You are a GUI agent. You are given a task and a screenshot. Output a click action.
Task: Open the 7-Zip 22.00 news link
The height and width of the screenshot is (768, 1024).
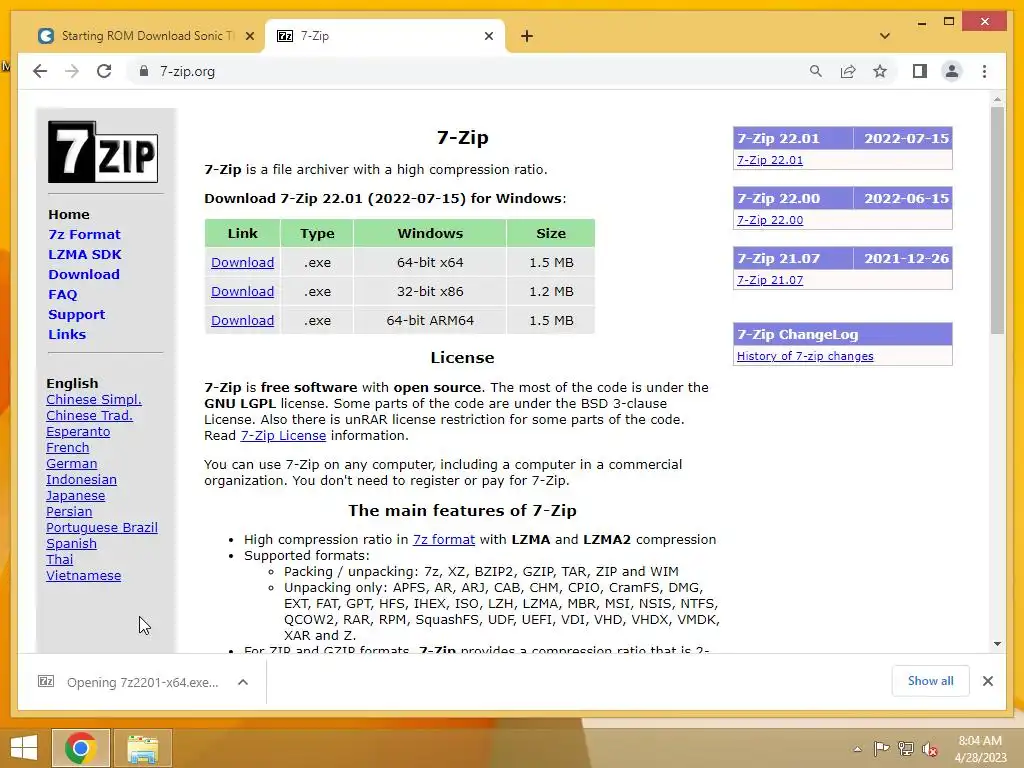(769, 220)
